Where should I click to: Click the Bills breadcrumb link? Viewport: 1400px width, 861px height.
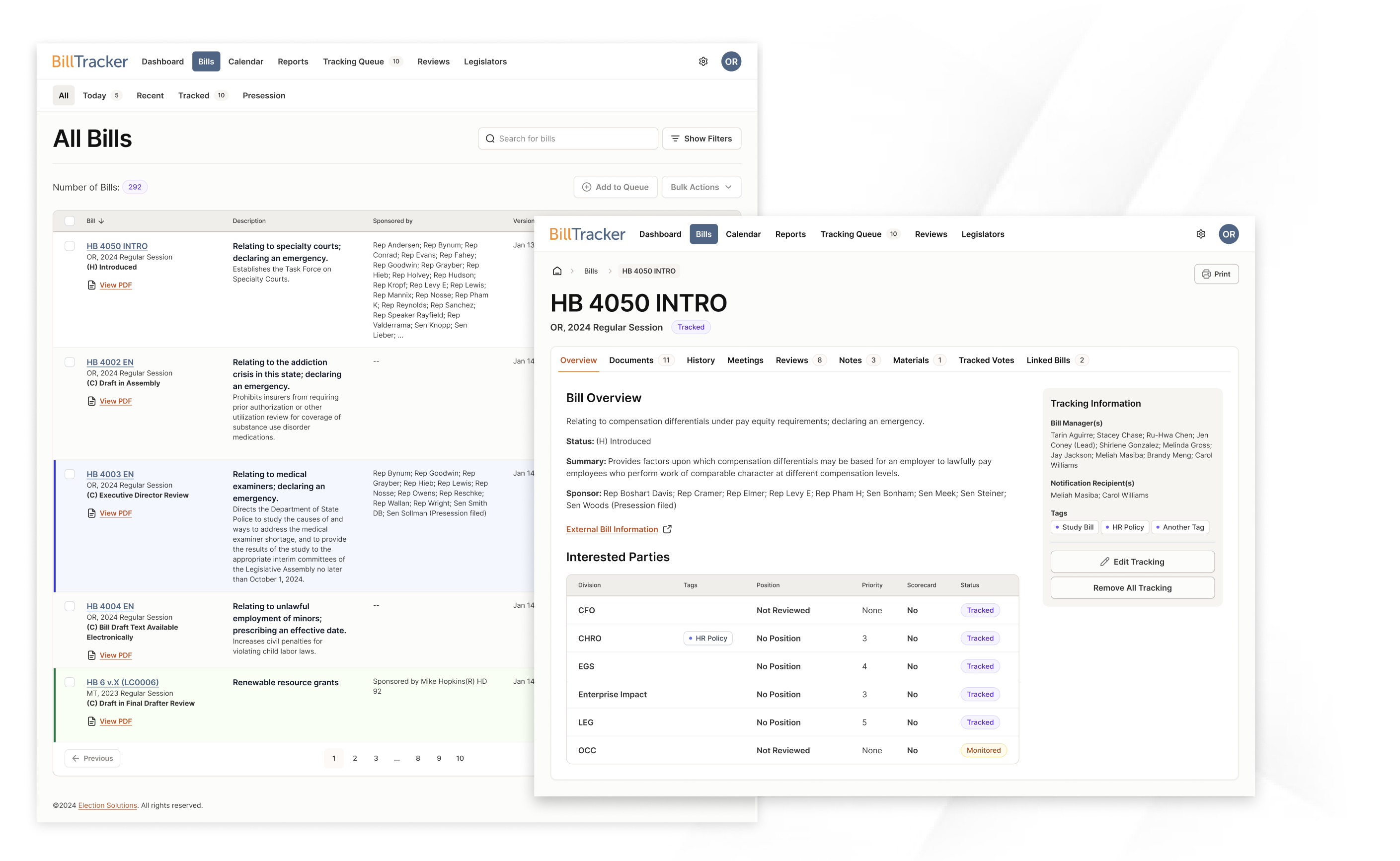pyautogui.click(x=591, y=271)
